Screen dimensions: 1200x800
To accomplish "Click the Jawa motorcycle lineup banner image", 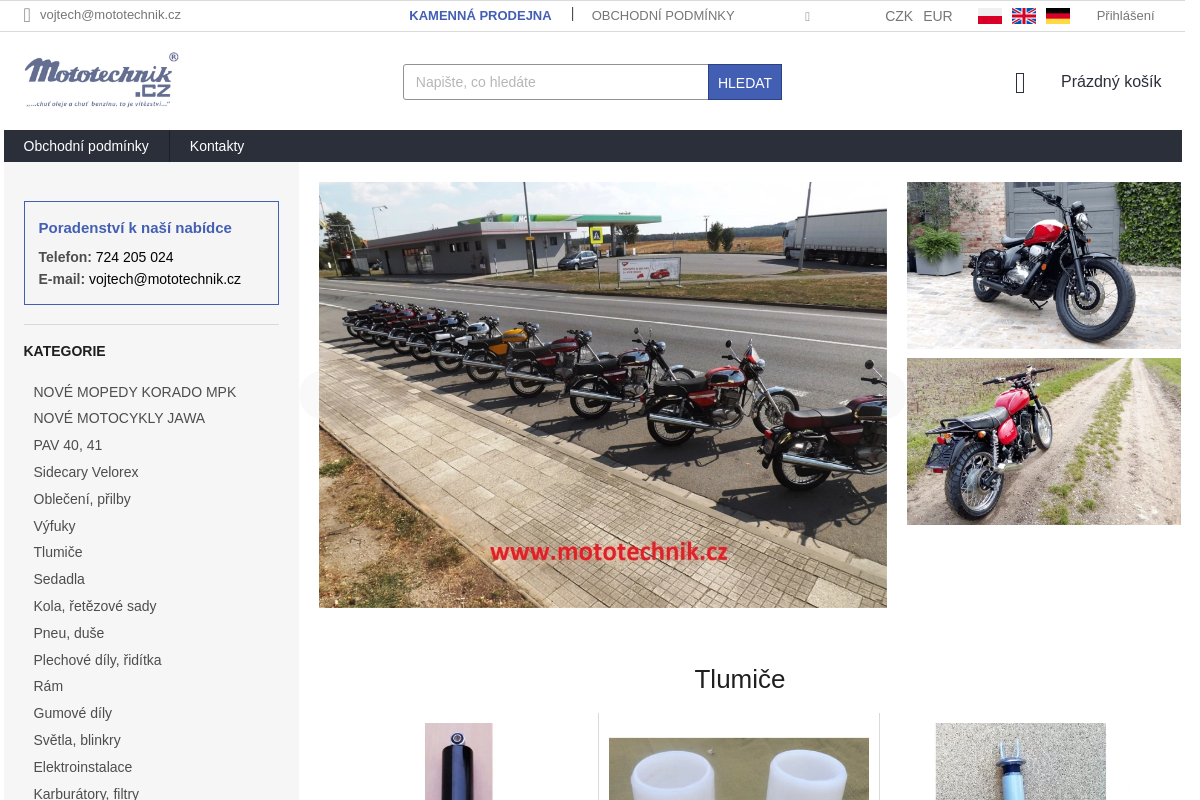I will point(602,394).
